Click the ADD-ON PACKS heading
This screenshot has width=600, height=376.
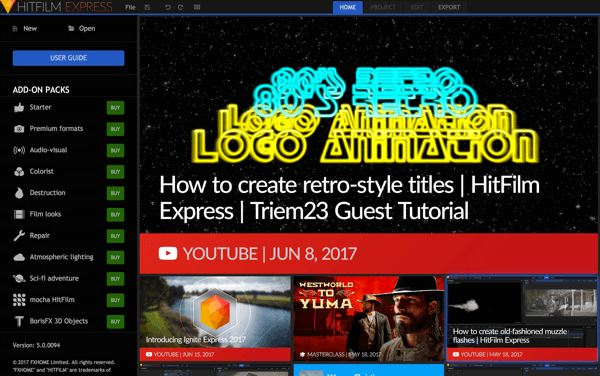(41, 90)
